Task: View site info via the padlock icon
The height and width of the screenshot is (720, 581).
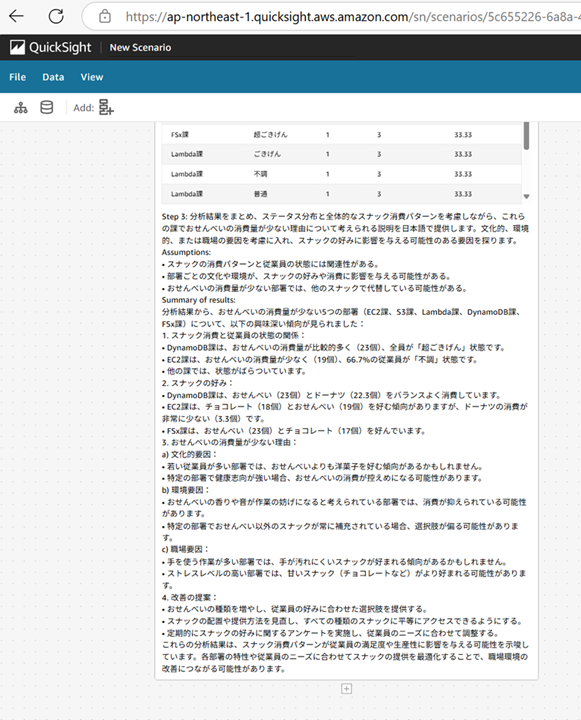Action: coord(105,17)
